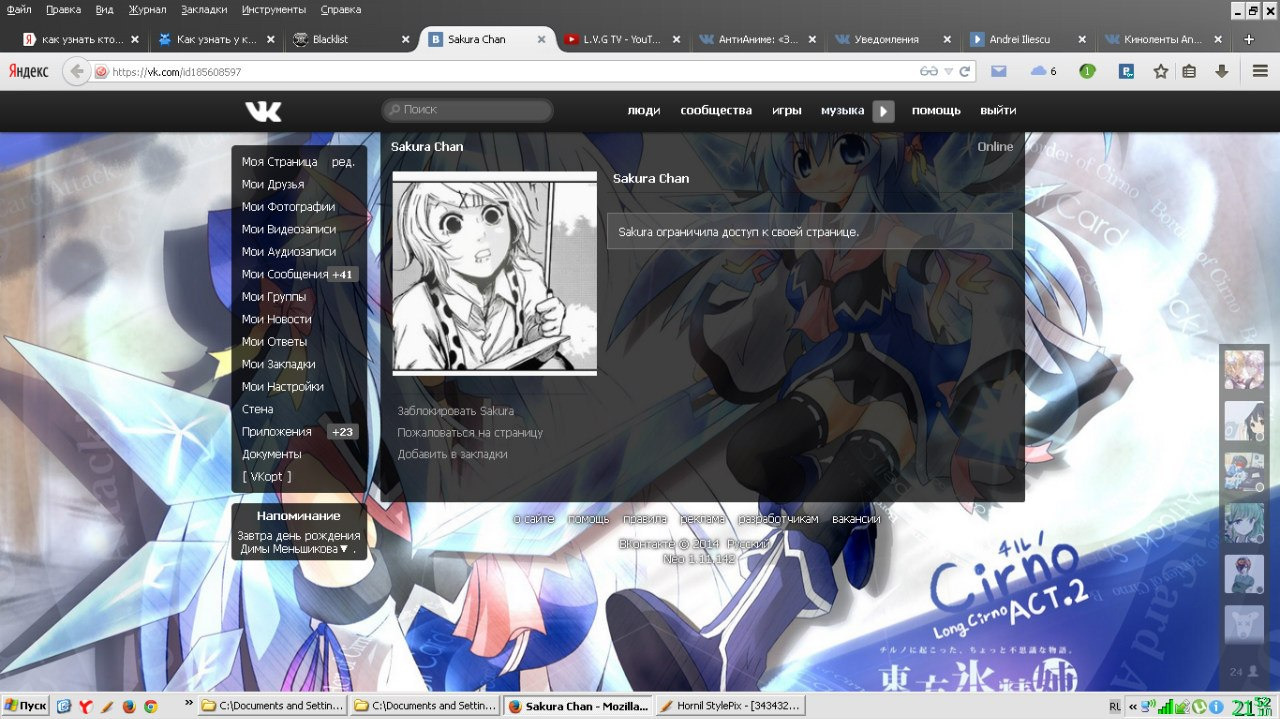Viewport: 1280px width, 719px height.
Task: Click the browser back arrow button
Action: 76,72
